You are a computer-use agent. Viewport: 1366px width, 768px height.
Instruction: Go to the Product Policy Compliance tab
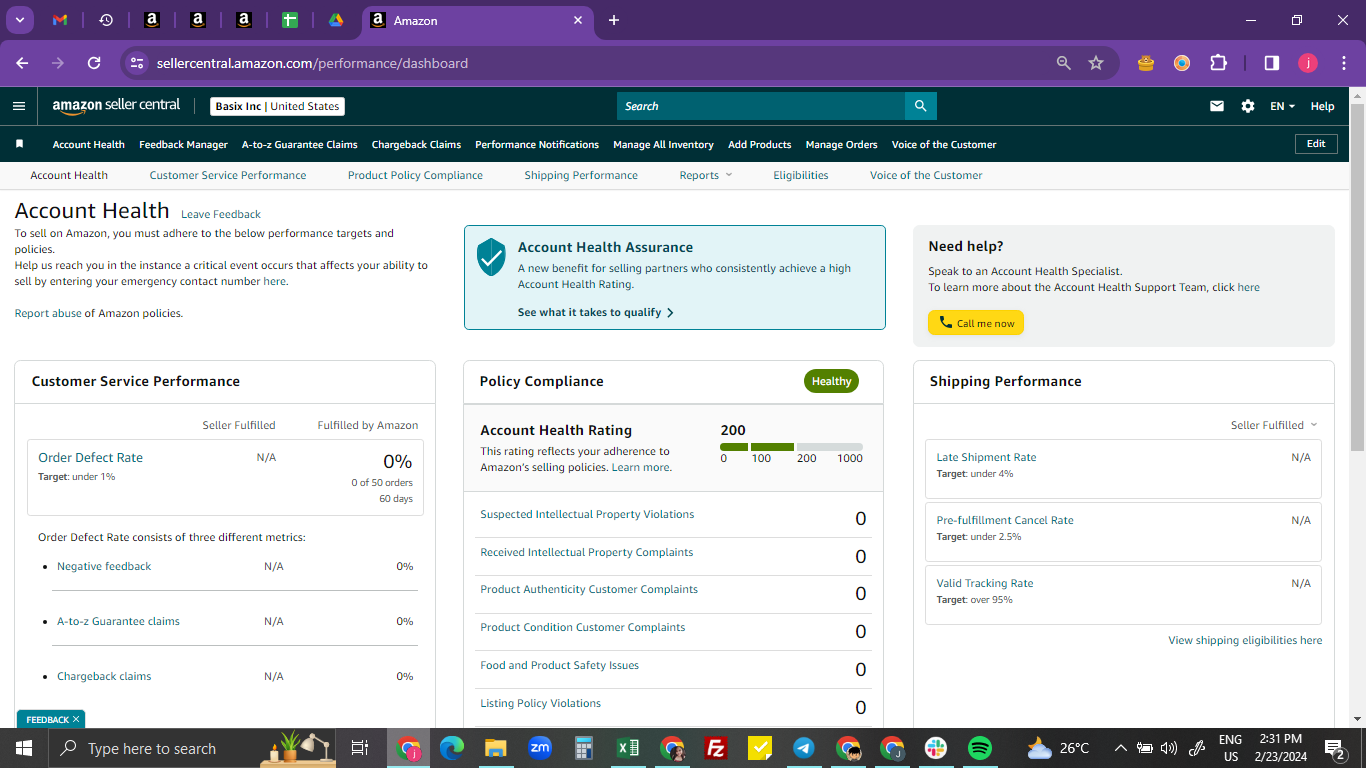point(415,175)
